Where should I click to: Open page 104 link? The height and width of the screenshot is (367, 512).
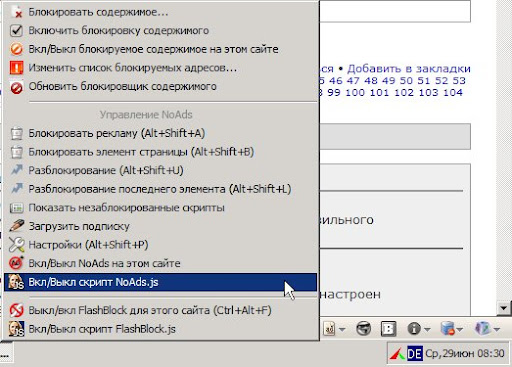(453, 92)
